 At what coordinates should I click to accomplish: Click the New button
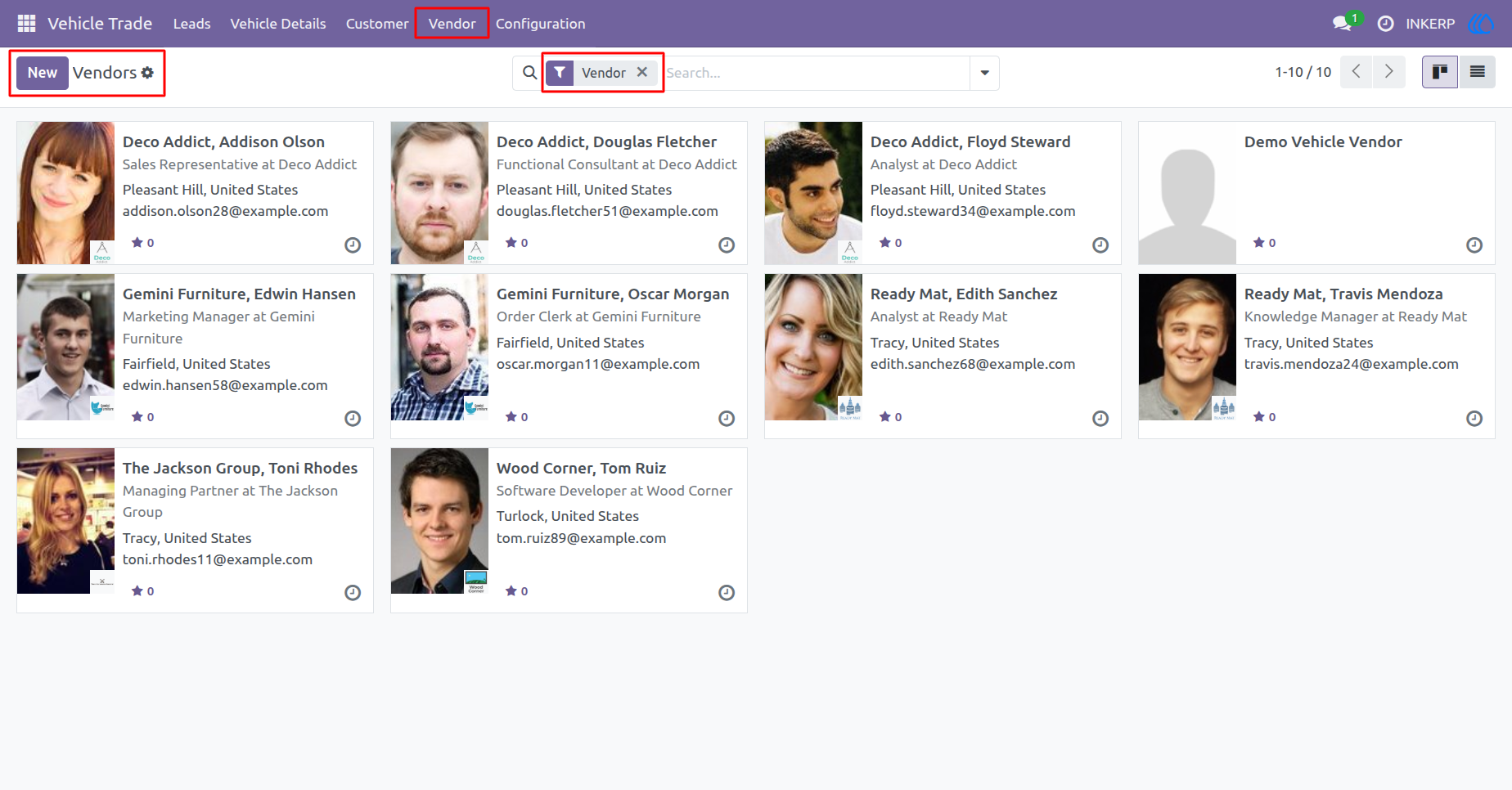(43, 73)
